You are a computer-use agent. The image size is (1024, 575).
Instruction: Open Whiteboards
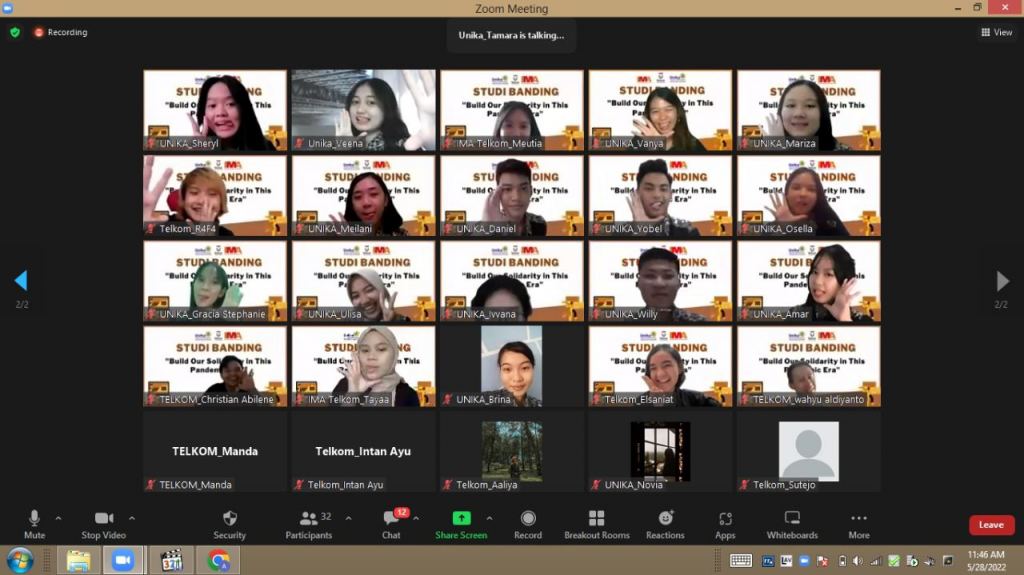[x=792, y=525]
